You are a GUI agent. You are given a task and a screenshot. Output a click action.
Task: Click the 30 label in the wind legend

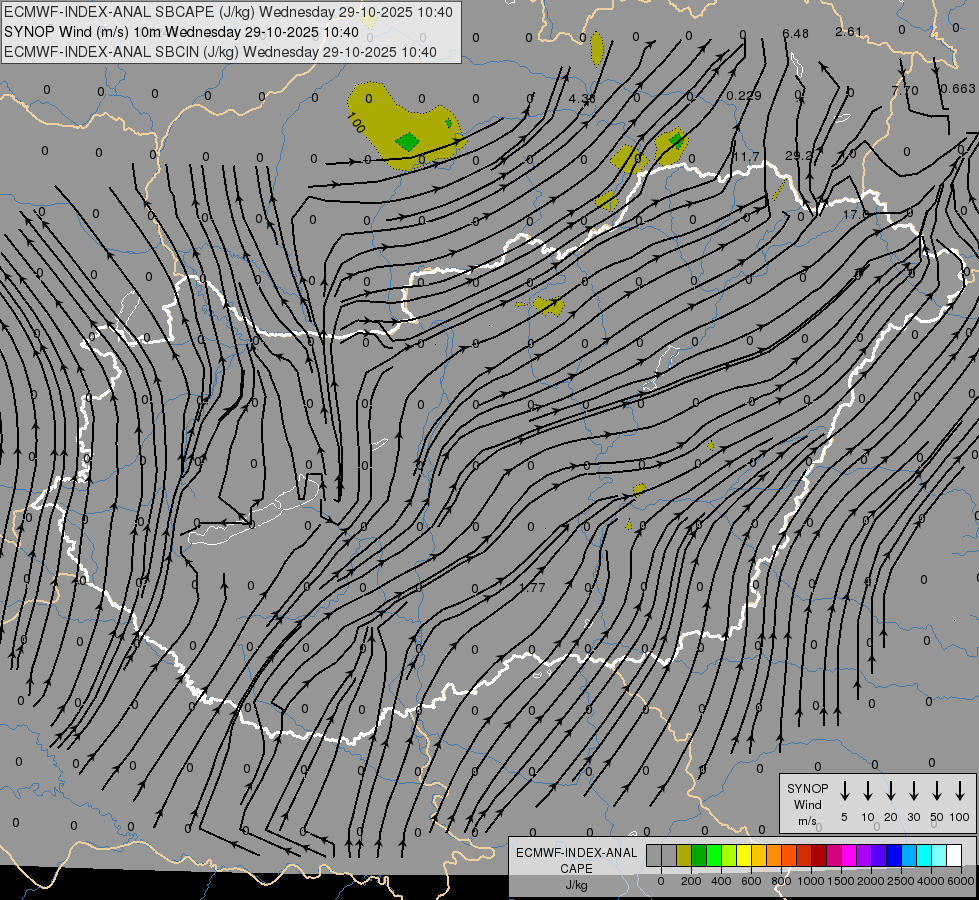(913, 817)
